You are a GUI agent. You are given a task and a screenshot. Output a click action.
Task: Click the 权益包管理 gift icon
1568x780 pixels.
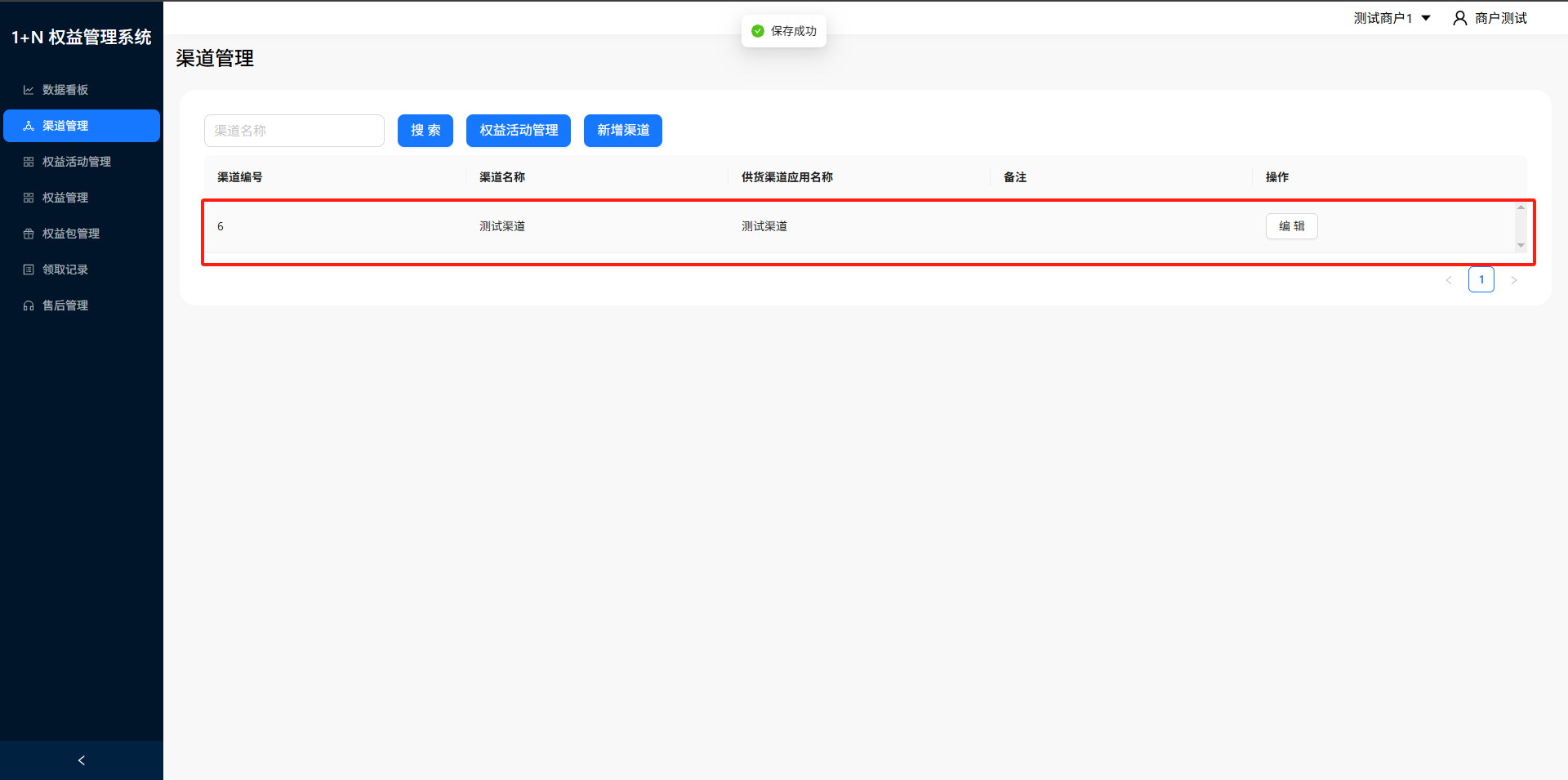click(x=29, y=234)
